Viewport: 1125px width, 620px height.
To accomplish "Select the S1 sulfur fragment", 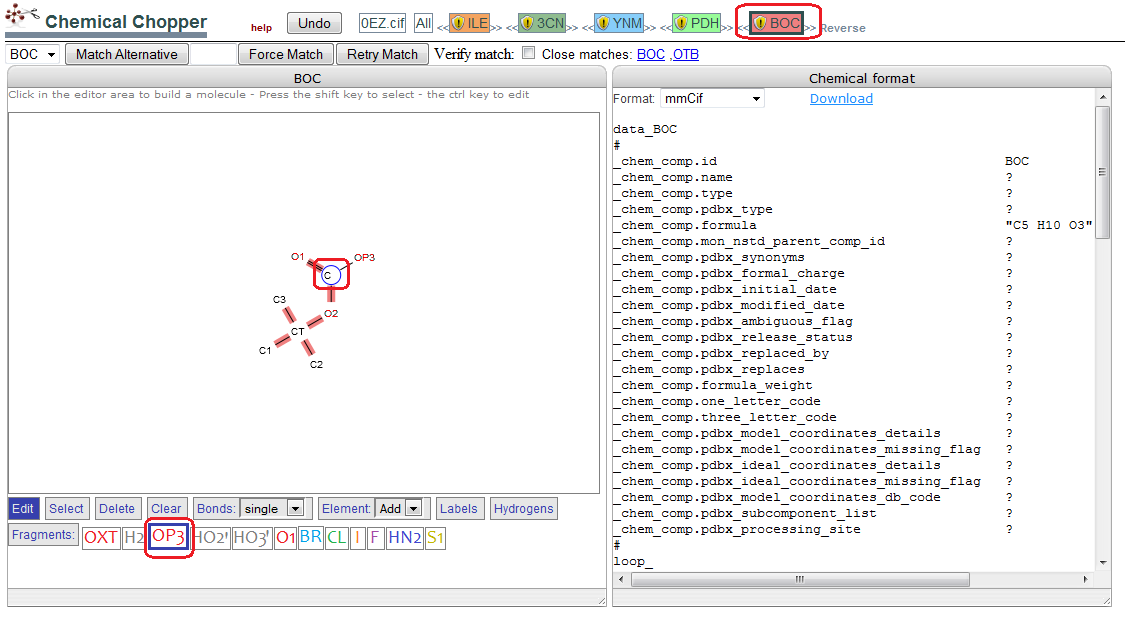I will (435, 537).
